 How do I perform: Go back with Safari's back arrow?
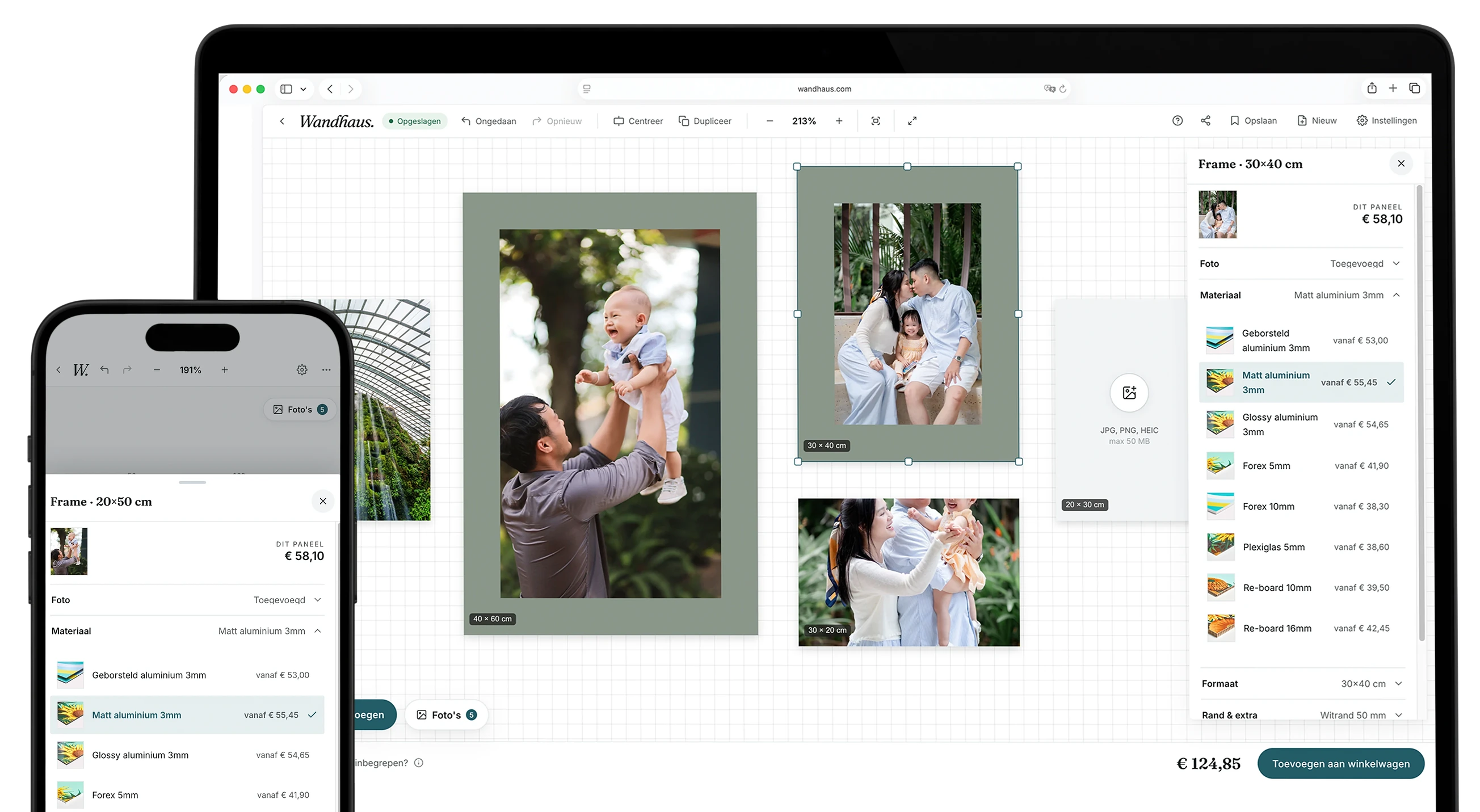click(x=330, y=89)
